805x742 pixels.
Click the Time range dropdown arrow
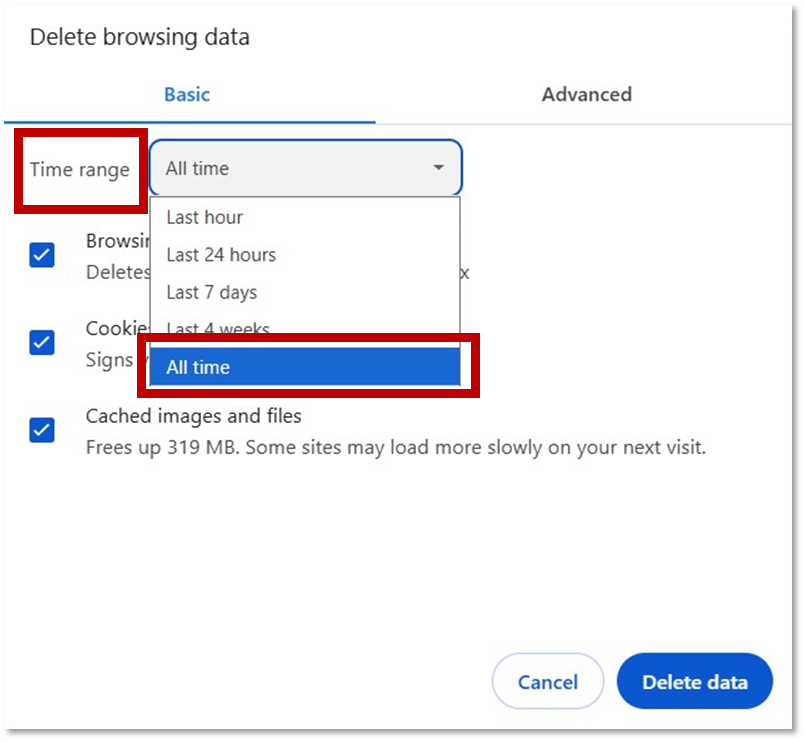(x=438, y=168)
